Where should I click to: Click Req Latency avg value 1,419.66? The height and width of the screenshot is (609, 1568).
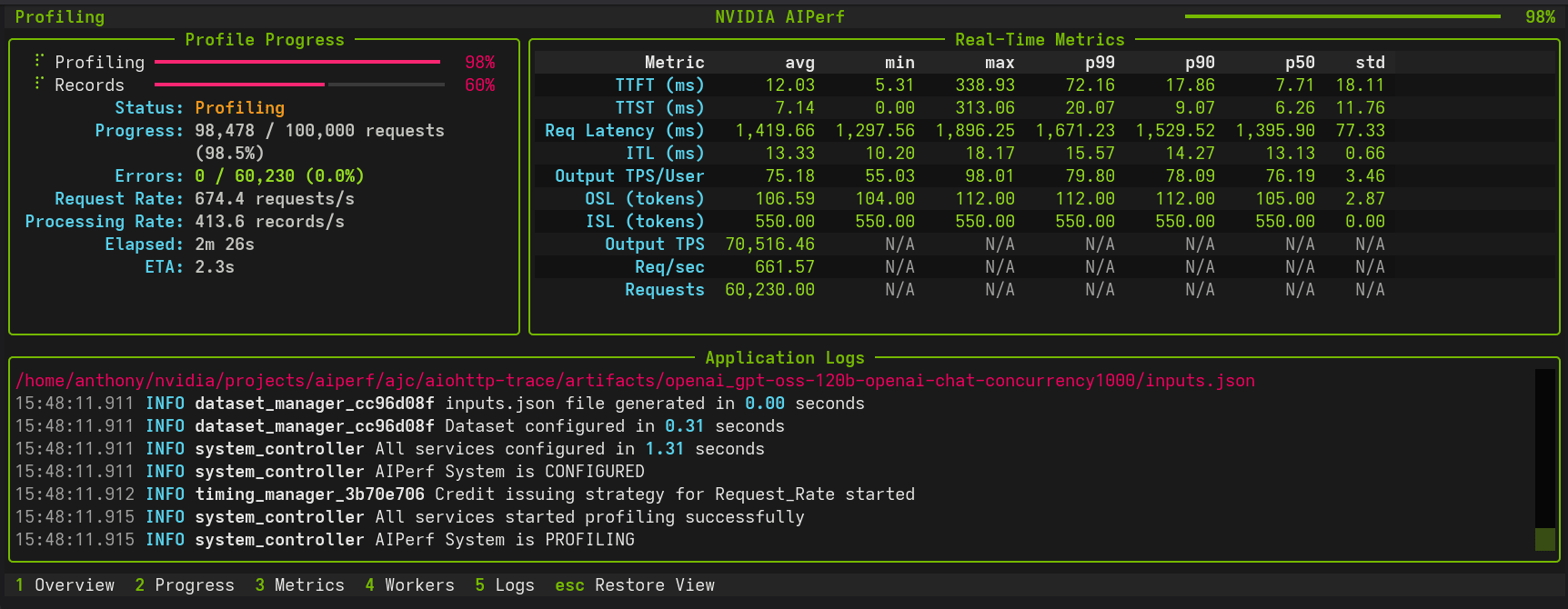(x=775, y=131)
